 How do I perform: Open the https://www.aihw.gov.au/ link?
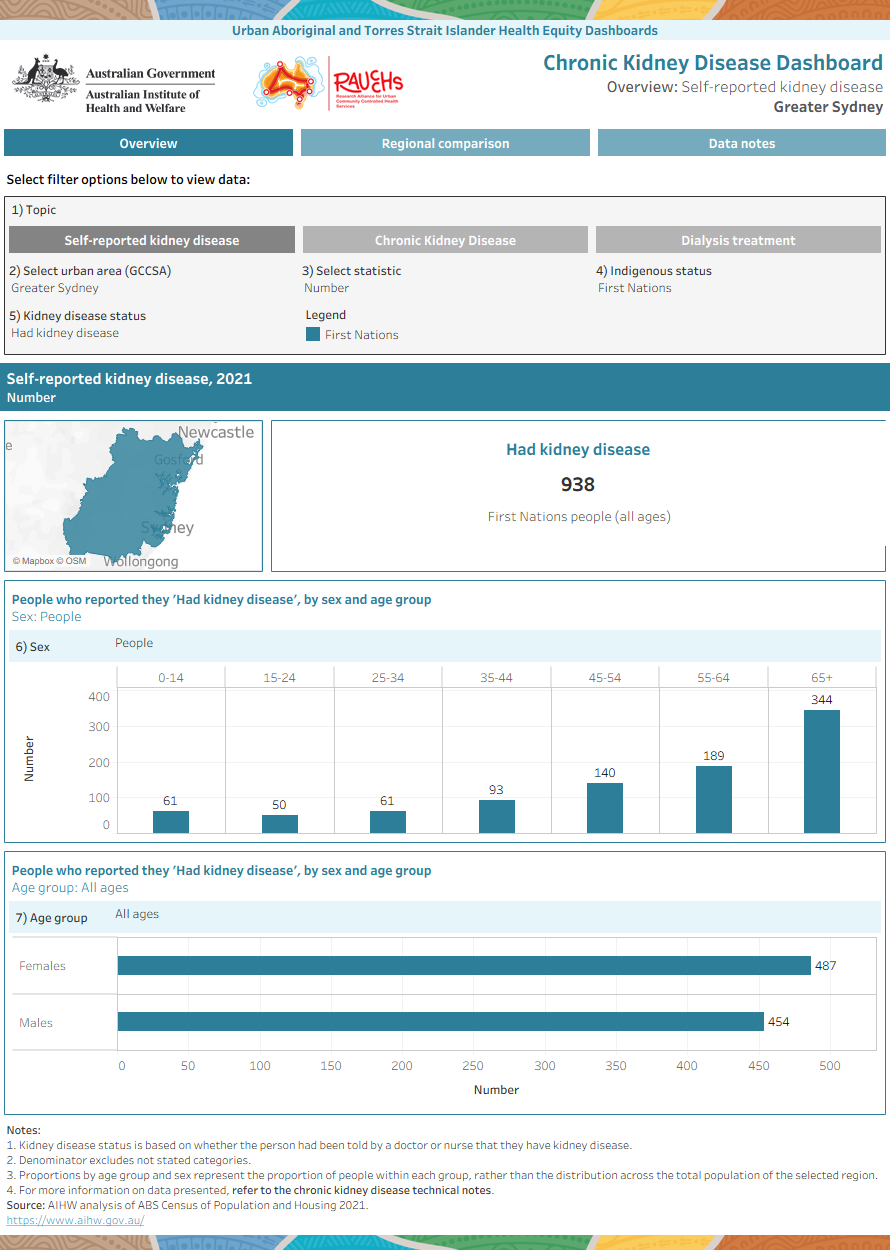tap(75, 1220)
